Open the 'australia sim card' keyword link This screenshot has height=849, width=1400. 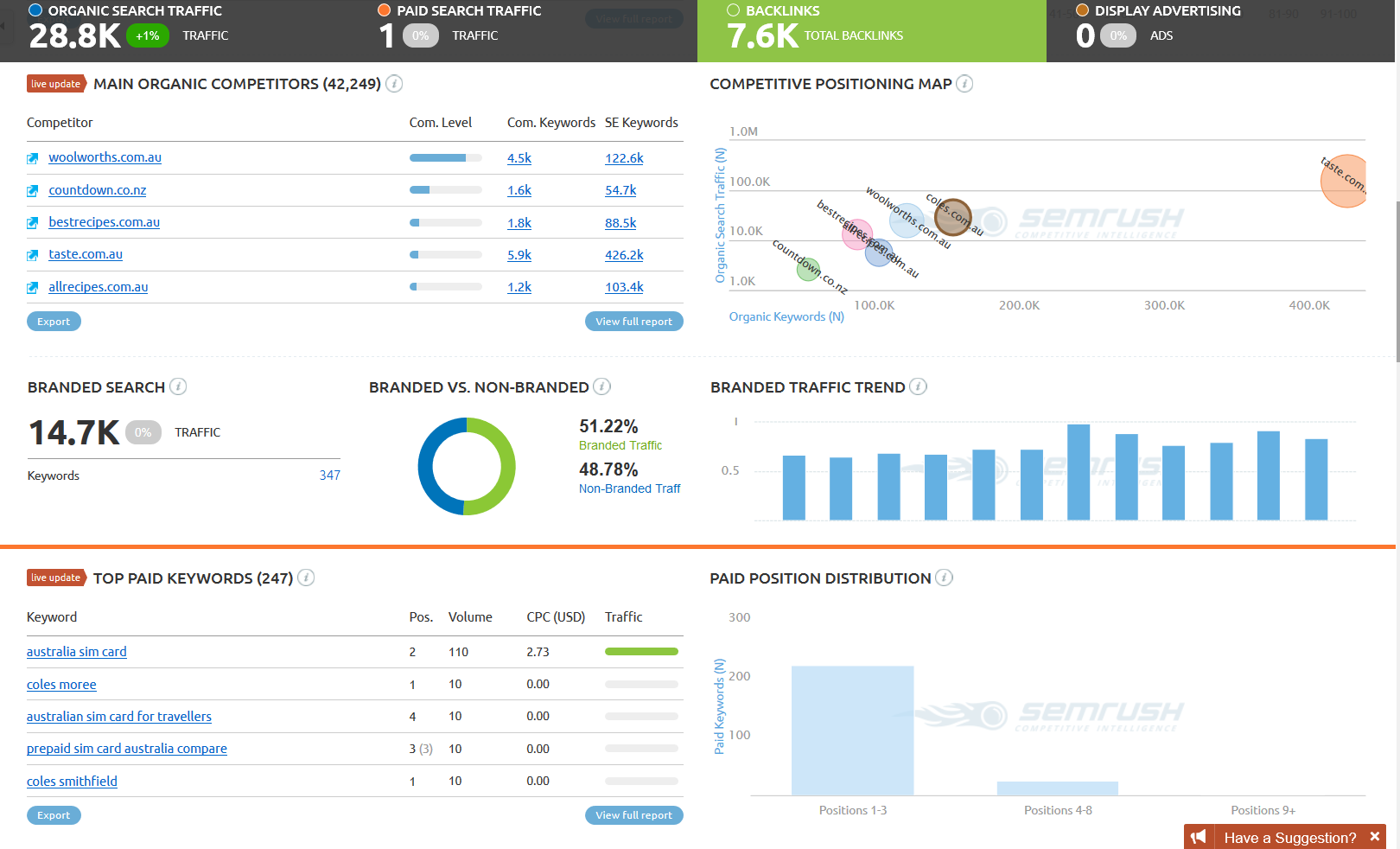click(x=77, y=652)
